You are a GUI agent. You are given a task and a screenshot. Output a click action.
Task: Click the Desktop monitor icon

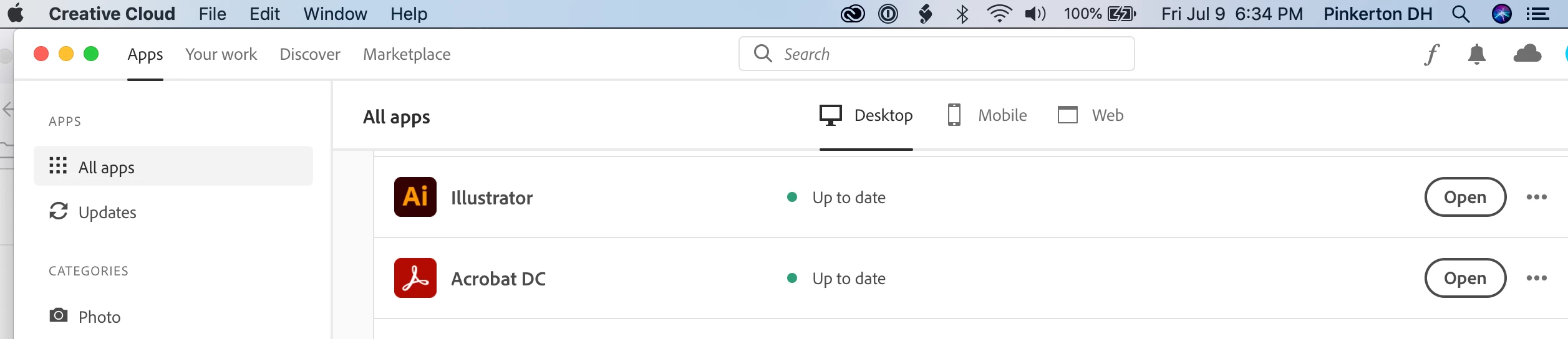[x=831, y=115]
